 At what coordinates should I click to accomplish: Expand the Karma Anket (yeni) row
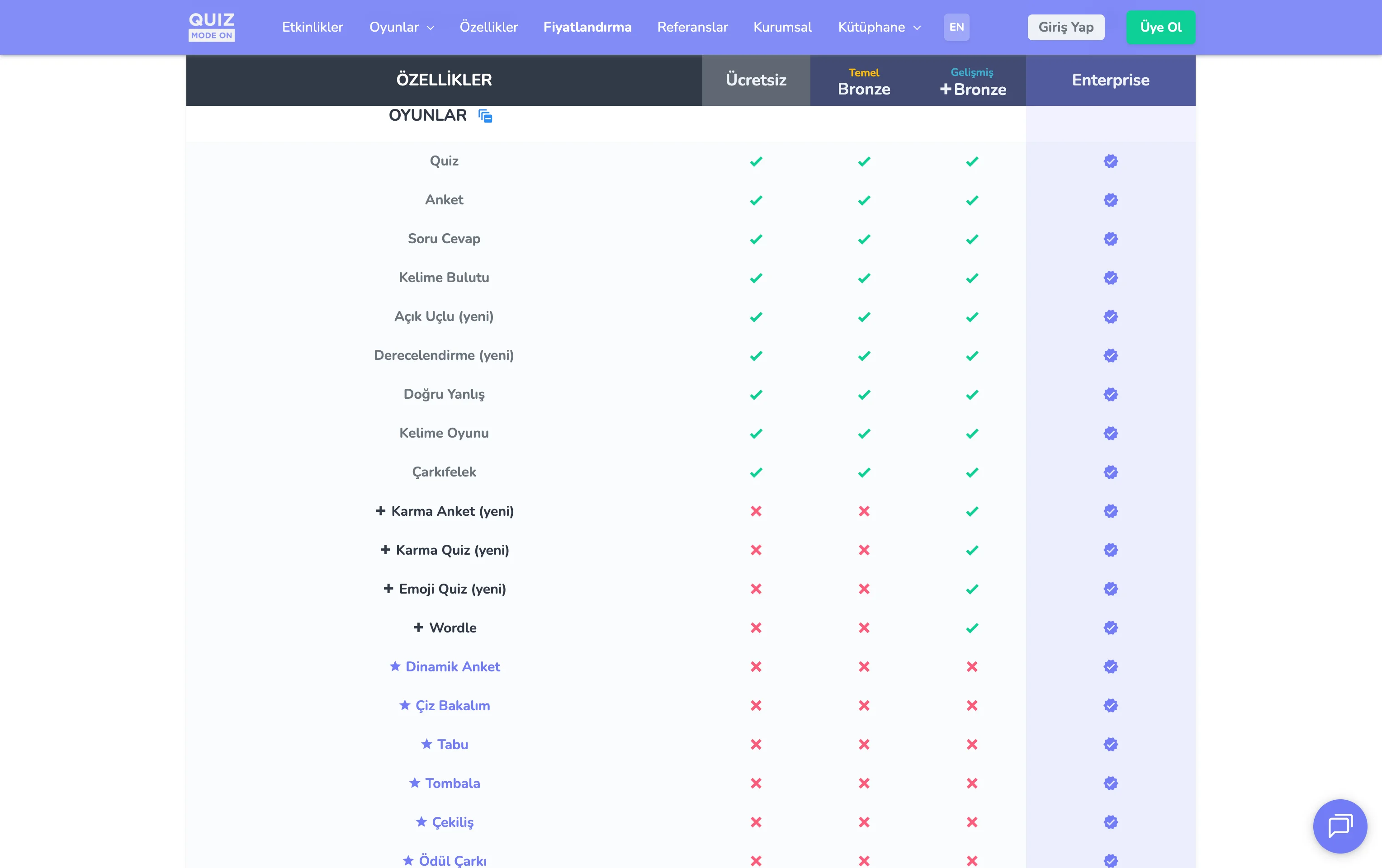click(380, 510)
